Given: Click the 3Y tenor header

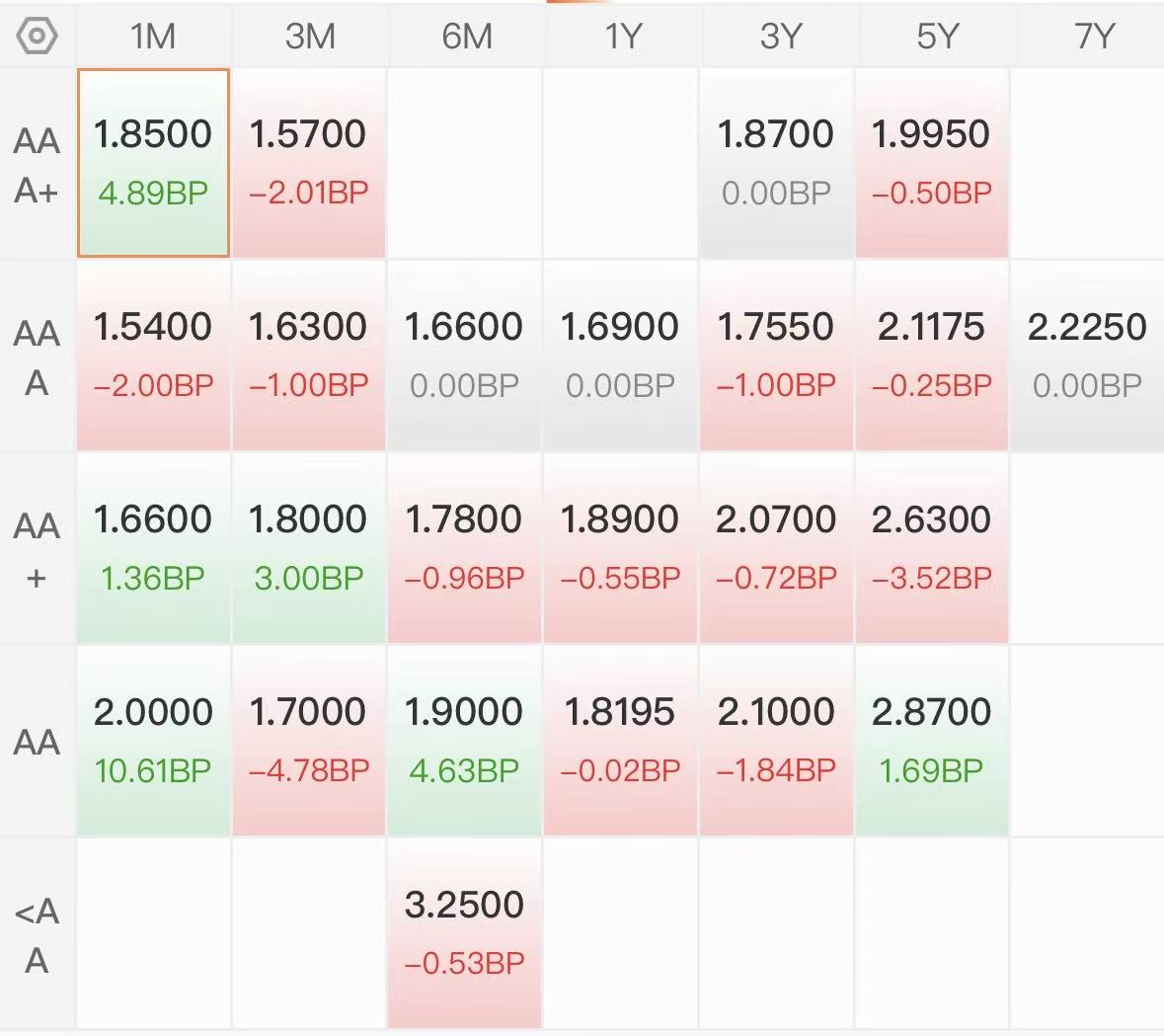Looking at the screenshot, I should click(780, 37).
